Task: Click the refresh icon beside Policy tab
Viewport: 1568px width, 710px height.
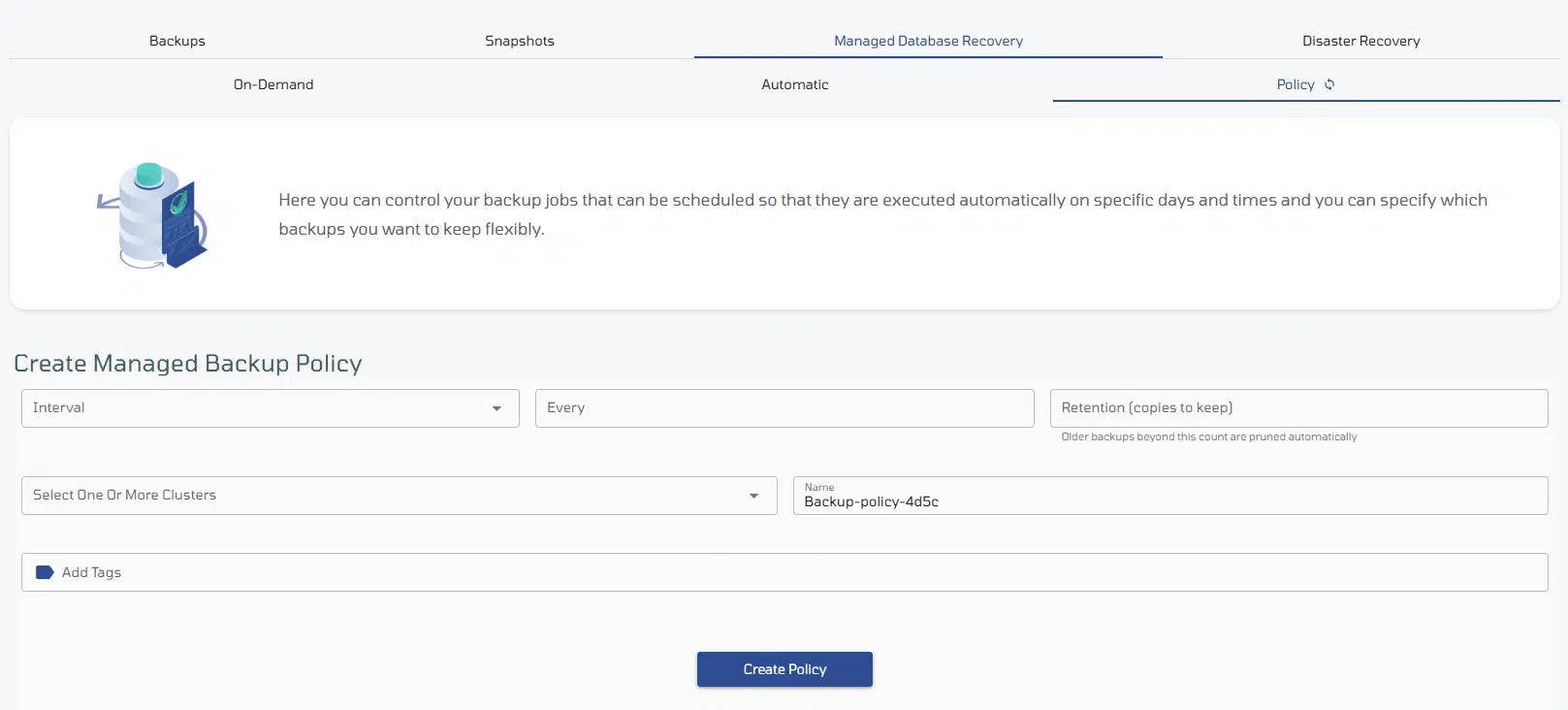Action: point(1329,84)
